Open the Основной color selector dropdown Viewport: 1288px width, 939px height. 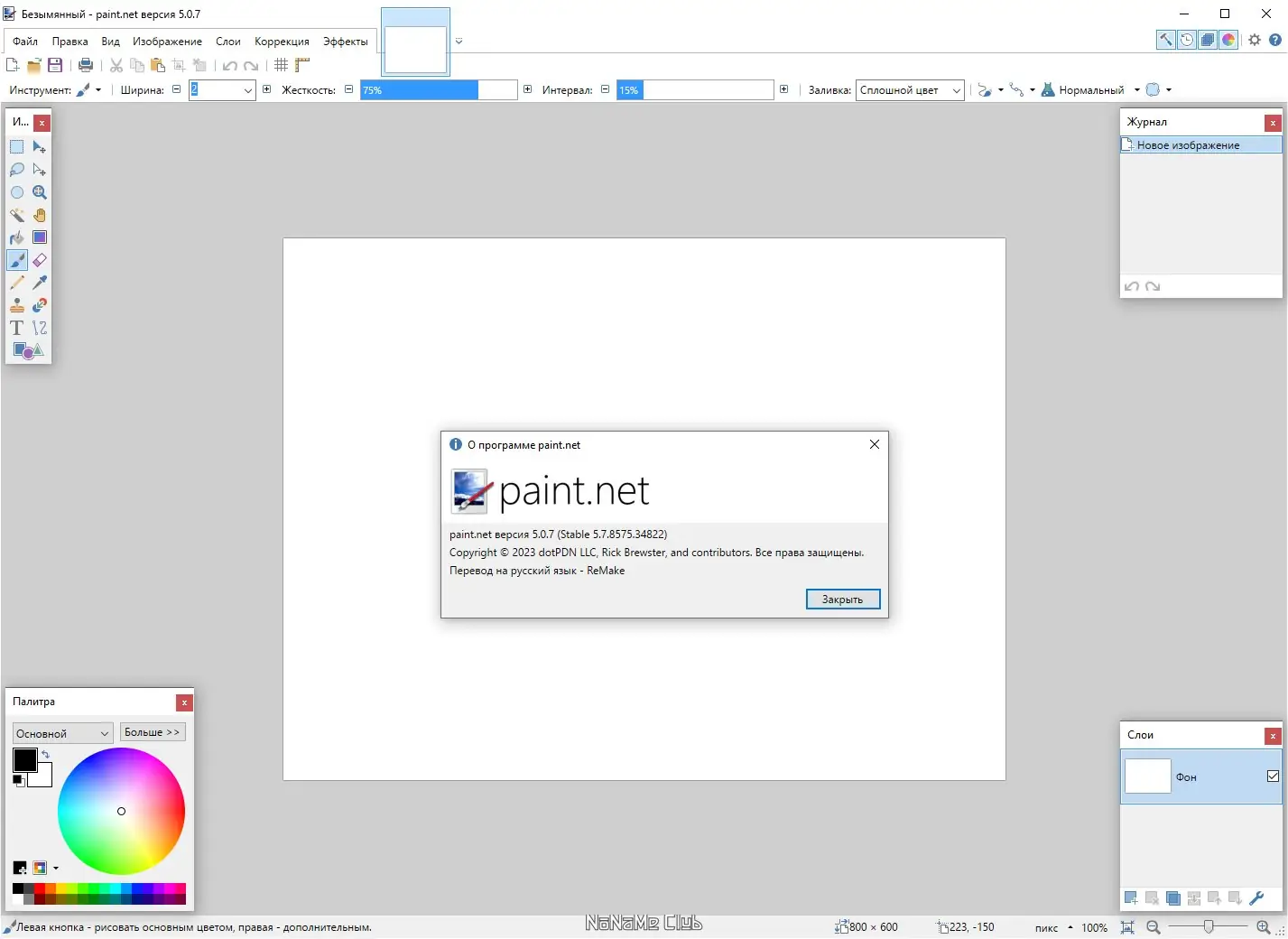point(62,733)
